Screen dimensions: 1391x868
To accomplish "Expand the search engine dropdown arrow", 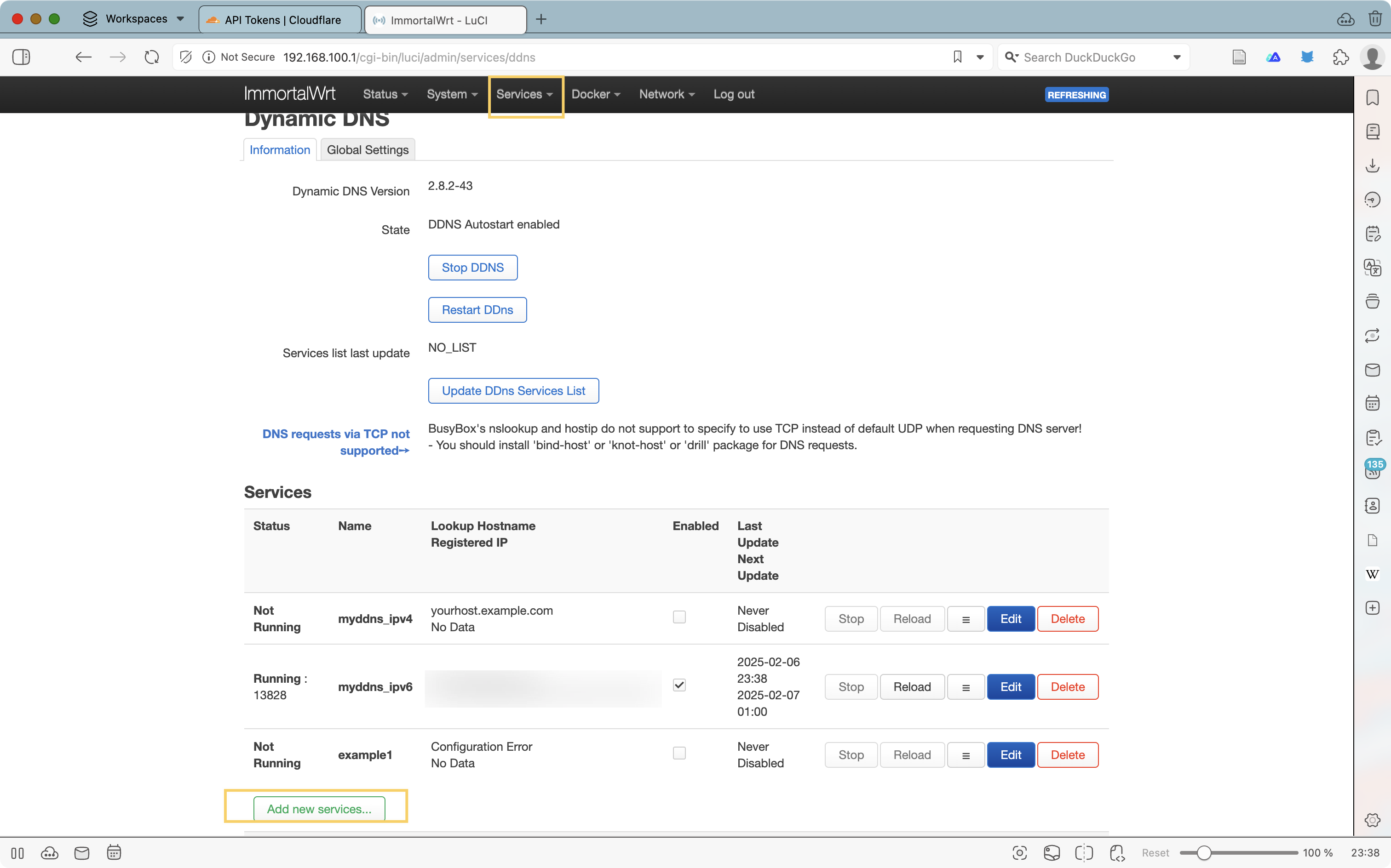I will tap(1177, 57).
